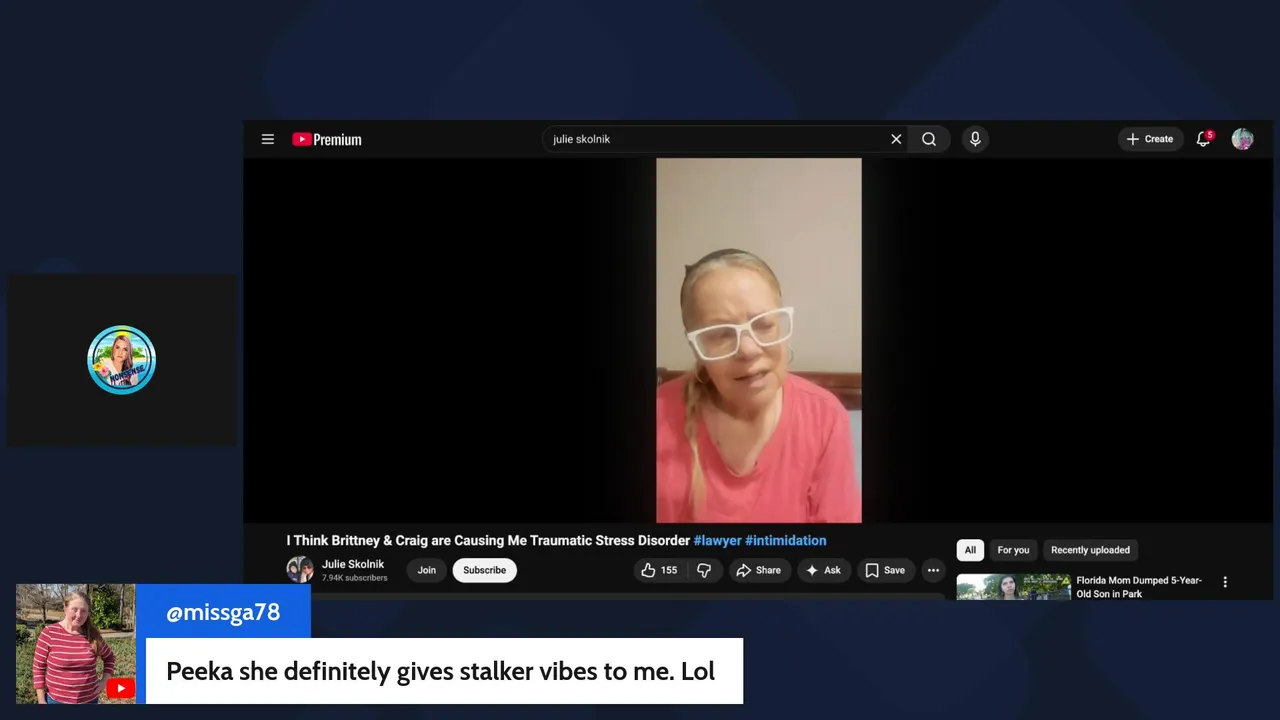
Task: Click the circular streamer avatar tile
Action: [122, 360]
